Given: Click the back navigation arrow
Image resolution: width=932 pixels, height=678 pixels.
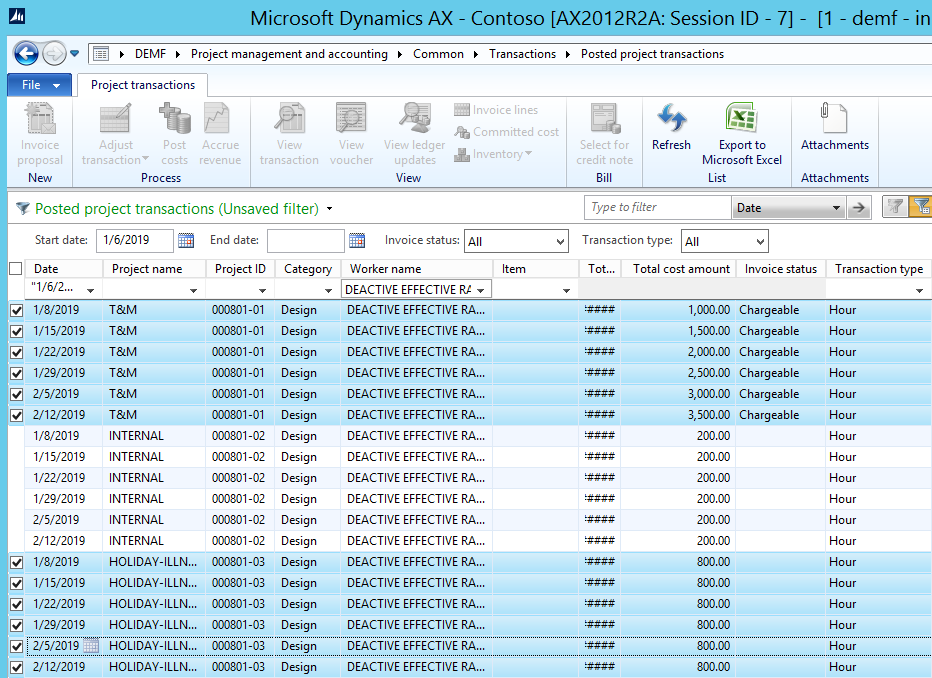Looking at the screenshot, I should click(26, 54).
